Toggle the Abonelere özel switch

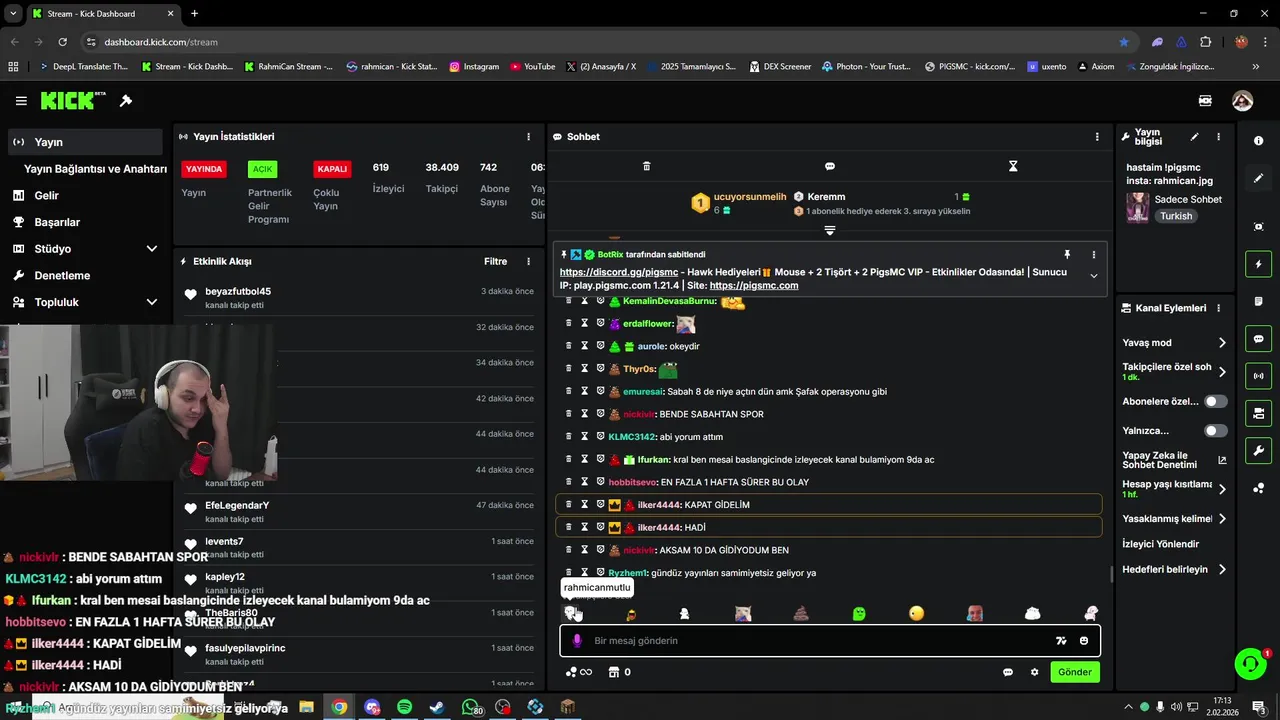pyautogui.click(x=1216, y=401)
